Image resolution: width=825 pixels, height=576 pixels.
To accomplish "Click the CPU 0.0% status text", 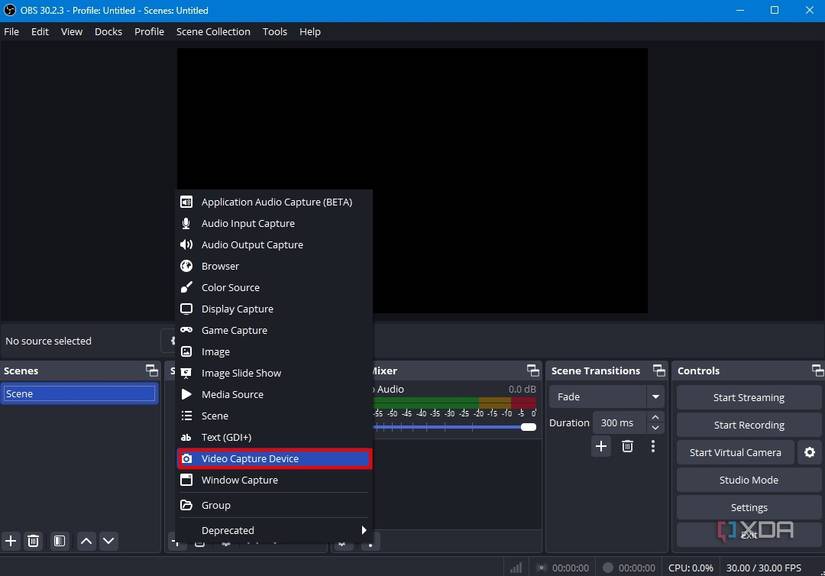I will 690,568.
